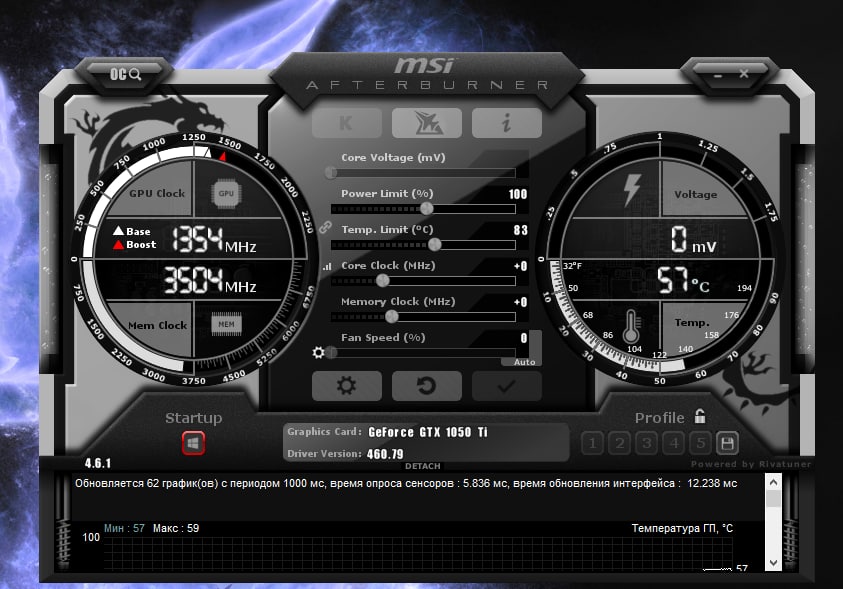Apply settings with the checkmark button
Image resolution: width=843 pixels, height=589 pixels.
point(506,386)
